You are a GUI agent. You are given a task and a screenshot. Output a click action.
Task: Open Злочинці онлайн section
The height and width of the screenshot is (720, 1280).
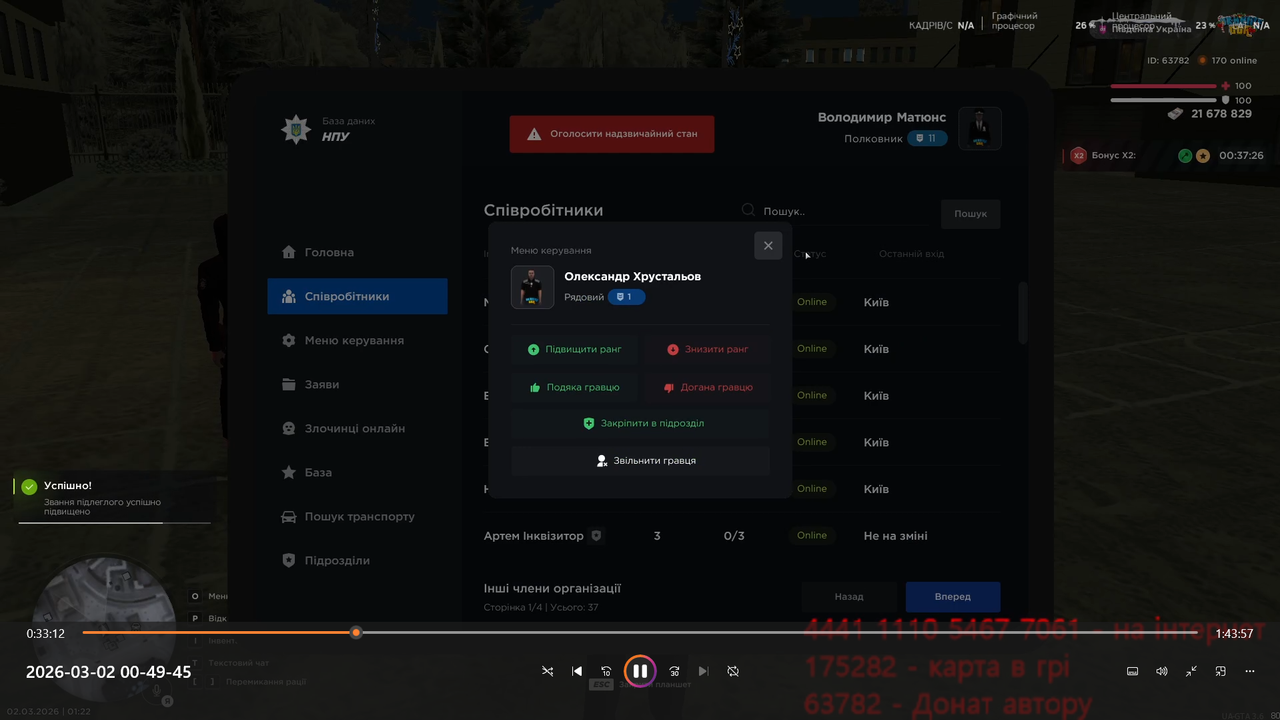357,429
